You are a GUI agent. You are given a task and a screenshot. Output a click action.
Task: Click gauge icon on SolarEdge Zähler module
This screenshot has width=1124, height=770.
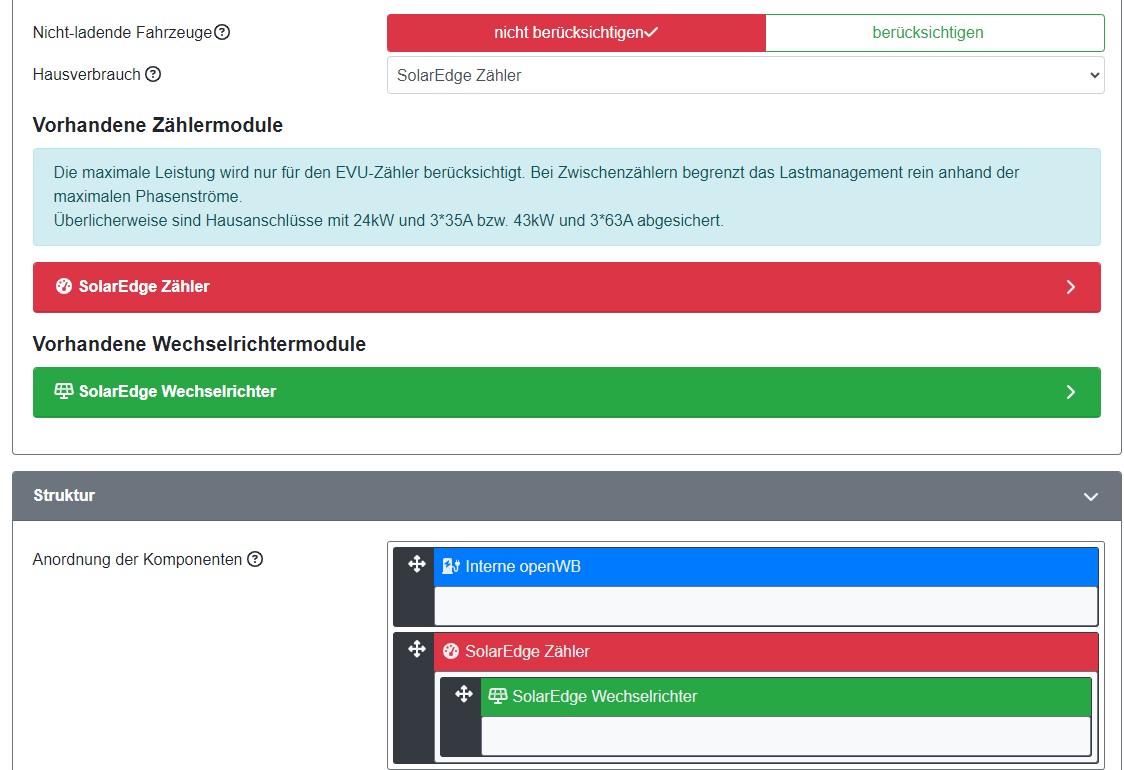tap(64, 286)
